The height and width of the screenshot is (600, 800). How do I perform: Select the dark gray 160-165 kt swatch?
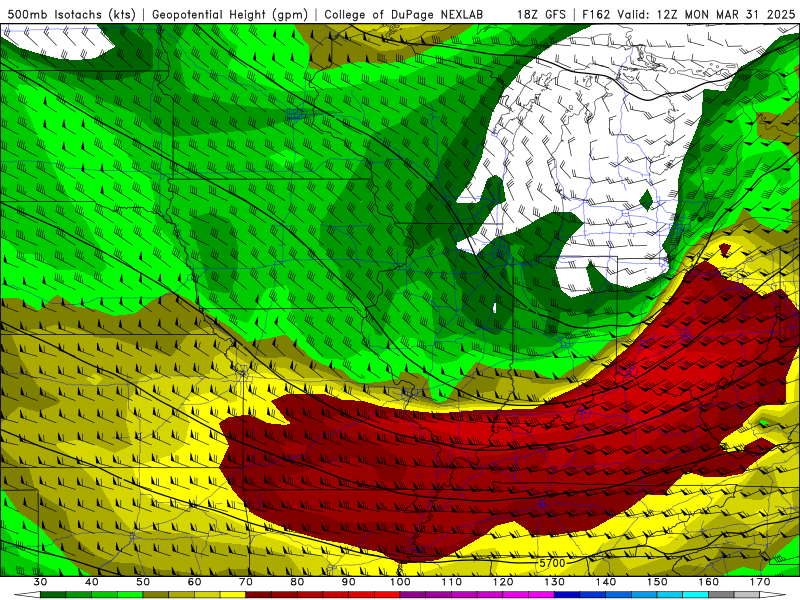721,594
